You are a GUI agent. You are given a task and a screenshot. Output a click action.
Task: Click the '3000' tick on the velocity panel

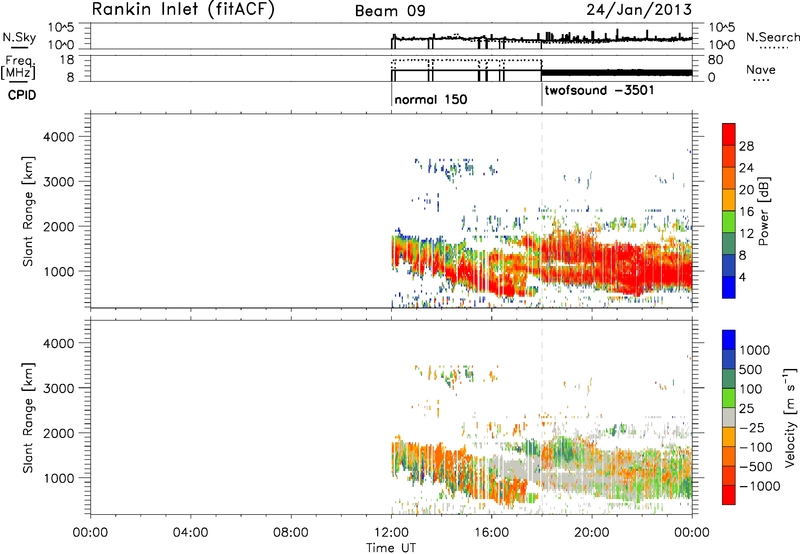click(59, 388)
